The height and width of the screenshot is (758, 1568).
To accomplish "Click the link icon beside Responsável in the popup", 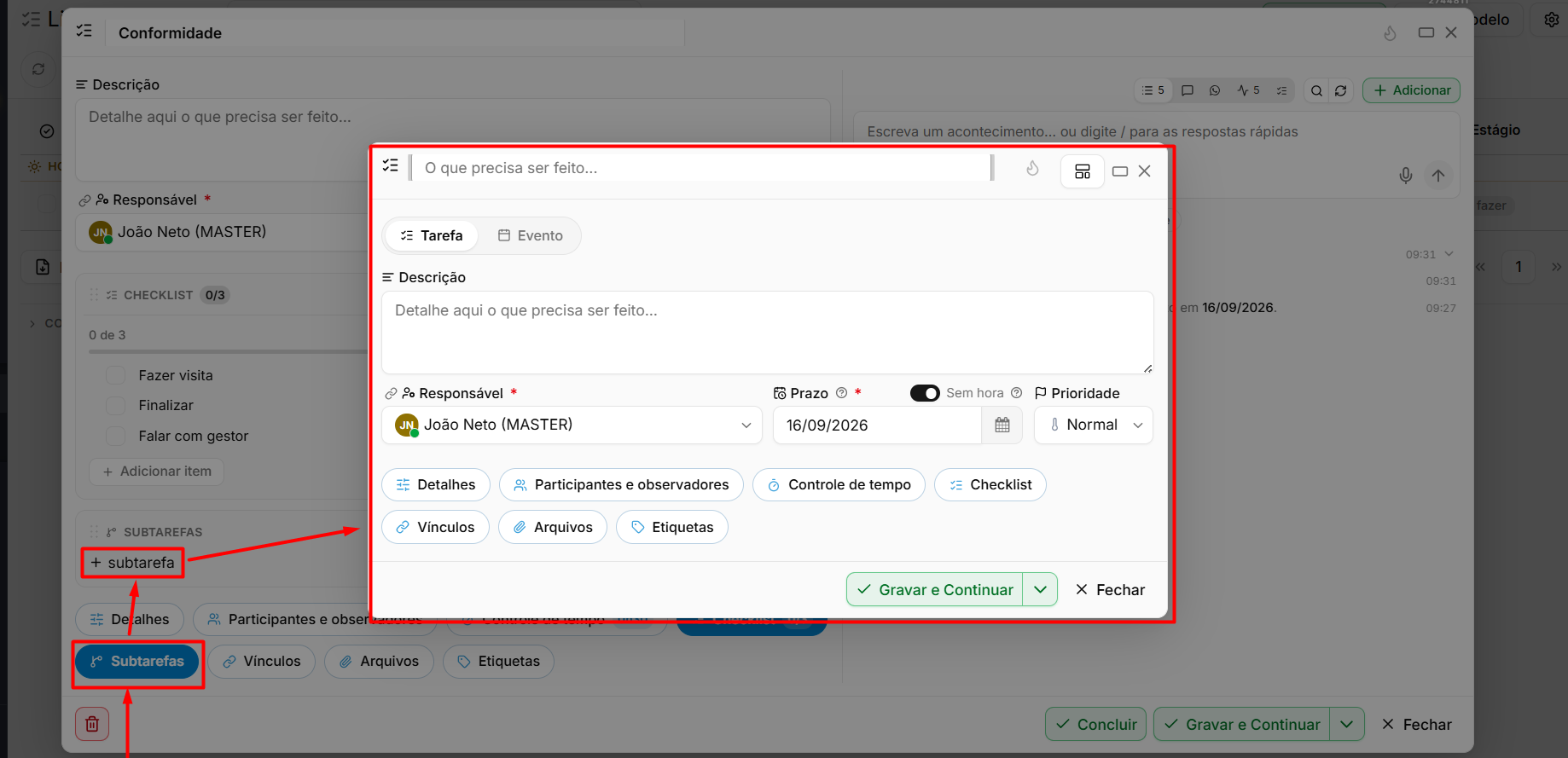I will click(x=391, y=393).
